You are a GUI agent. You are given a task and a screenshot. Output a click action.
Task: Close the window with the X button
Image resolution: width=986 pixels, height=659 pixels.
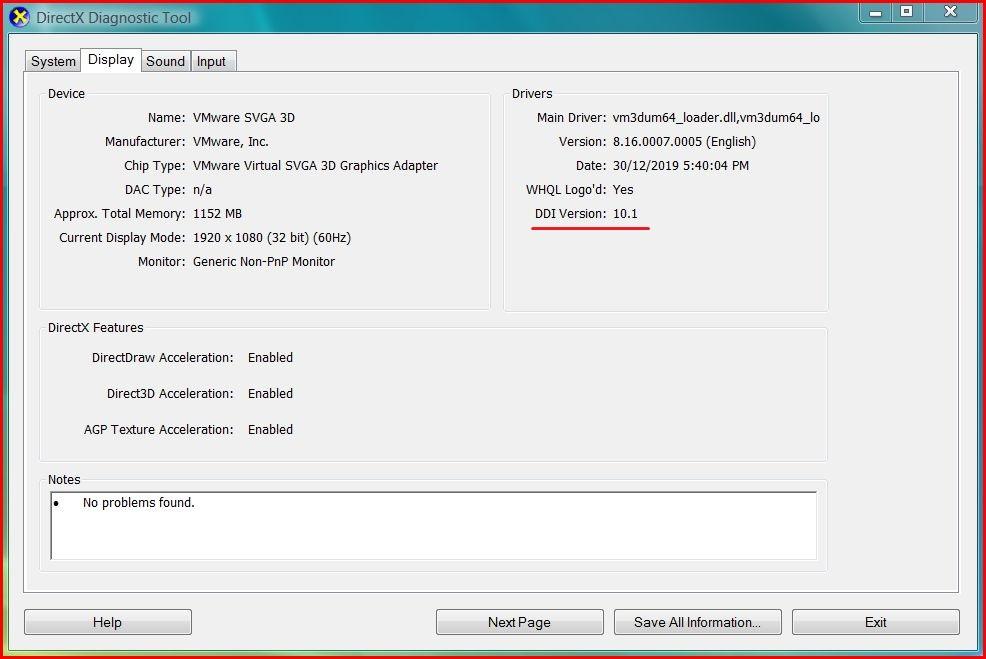coord(950,11)
